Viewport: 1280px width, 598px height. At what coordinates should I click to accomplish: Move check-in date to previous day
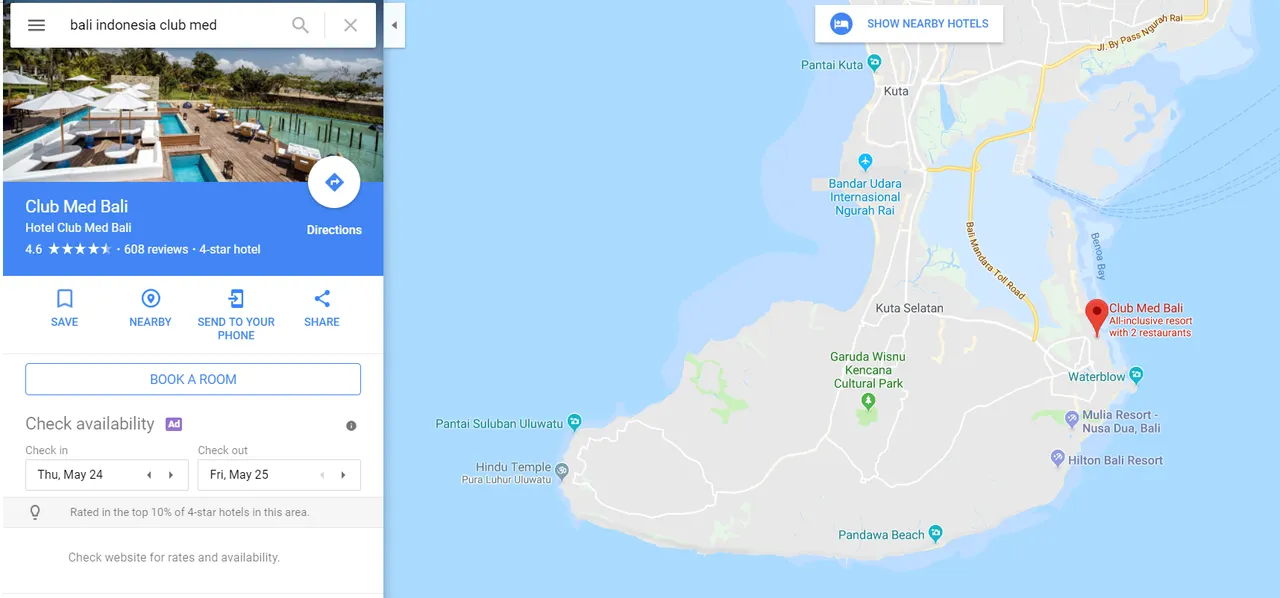[149, 475]
